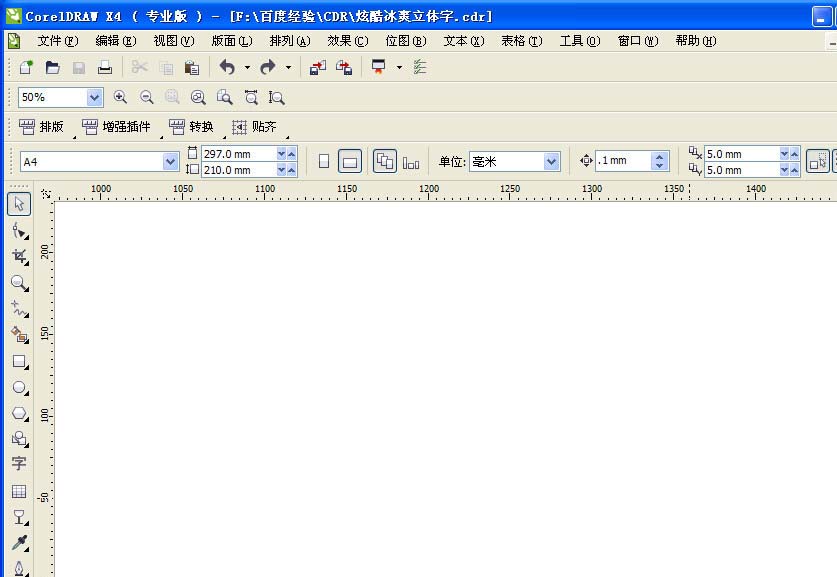
Task: Select the Polygon tool
Action: tap(19, 413)
